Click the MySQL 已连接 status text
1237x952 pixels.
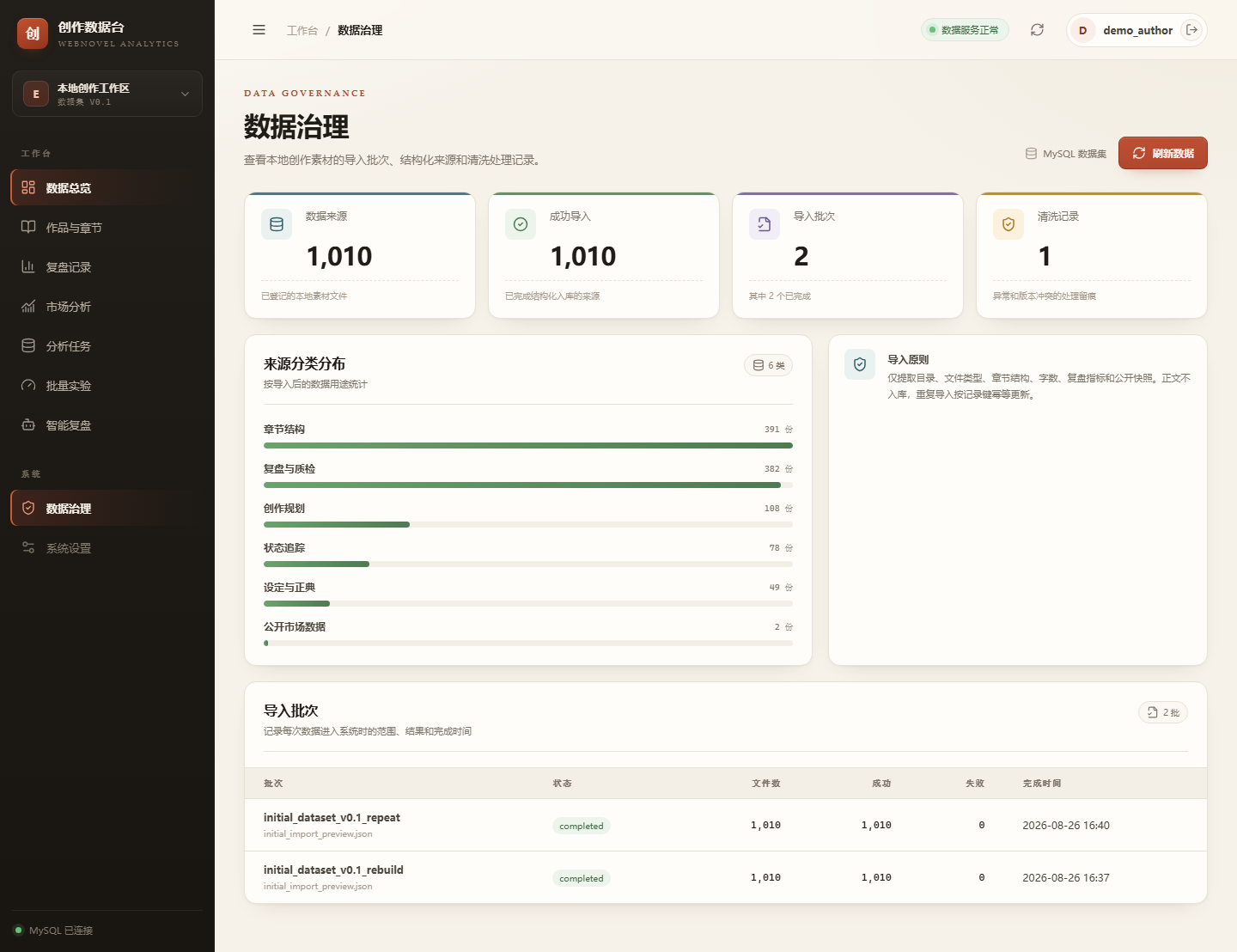coord(61,931)
